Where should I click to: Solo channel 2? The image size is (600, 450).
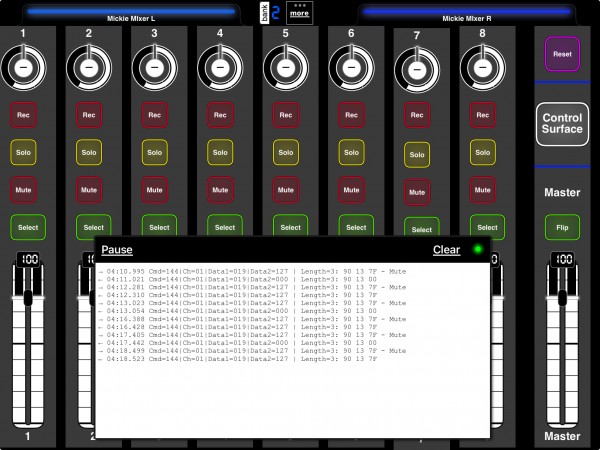[x=89, y=152]
